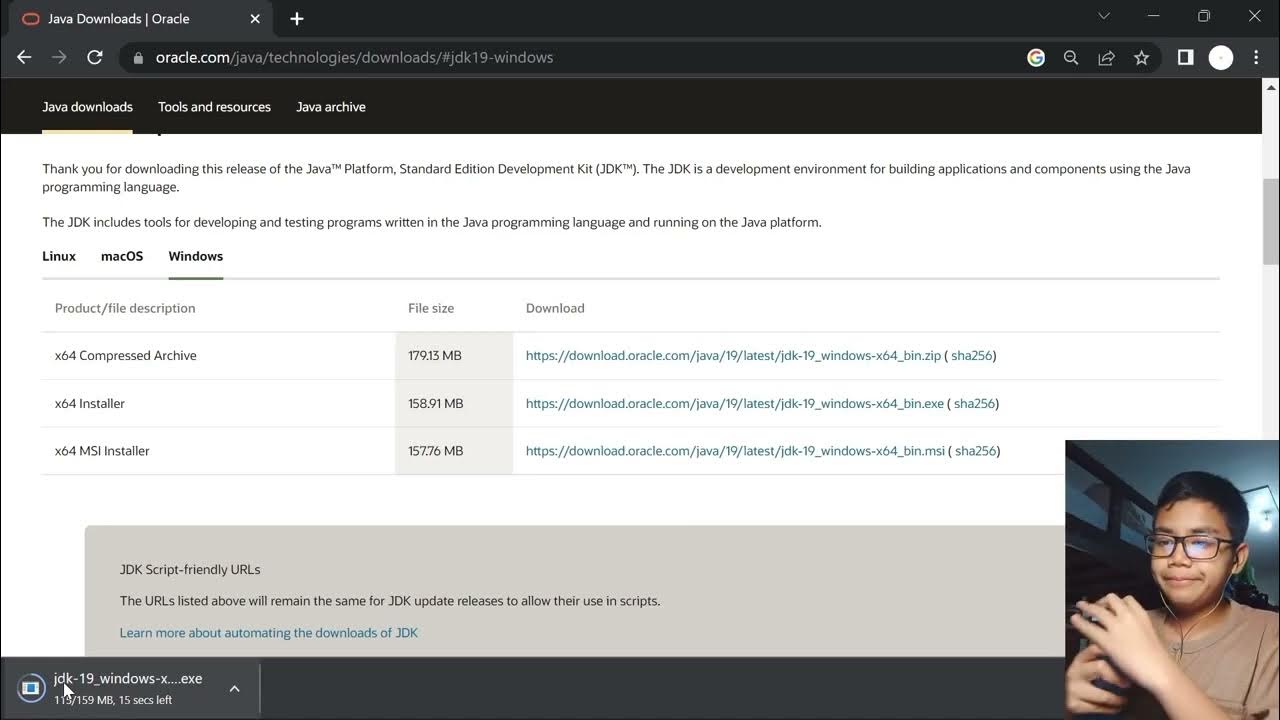Open the Chrome profile avatar
1280x720 pixels.
tap(1221, 58)
